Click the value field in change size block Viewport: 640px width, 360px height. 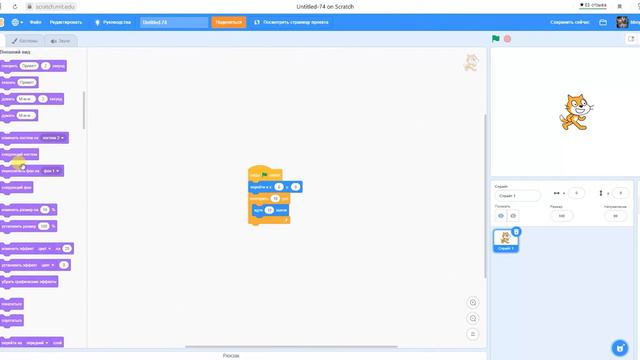[45, 210]
